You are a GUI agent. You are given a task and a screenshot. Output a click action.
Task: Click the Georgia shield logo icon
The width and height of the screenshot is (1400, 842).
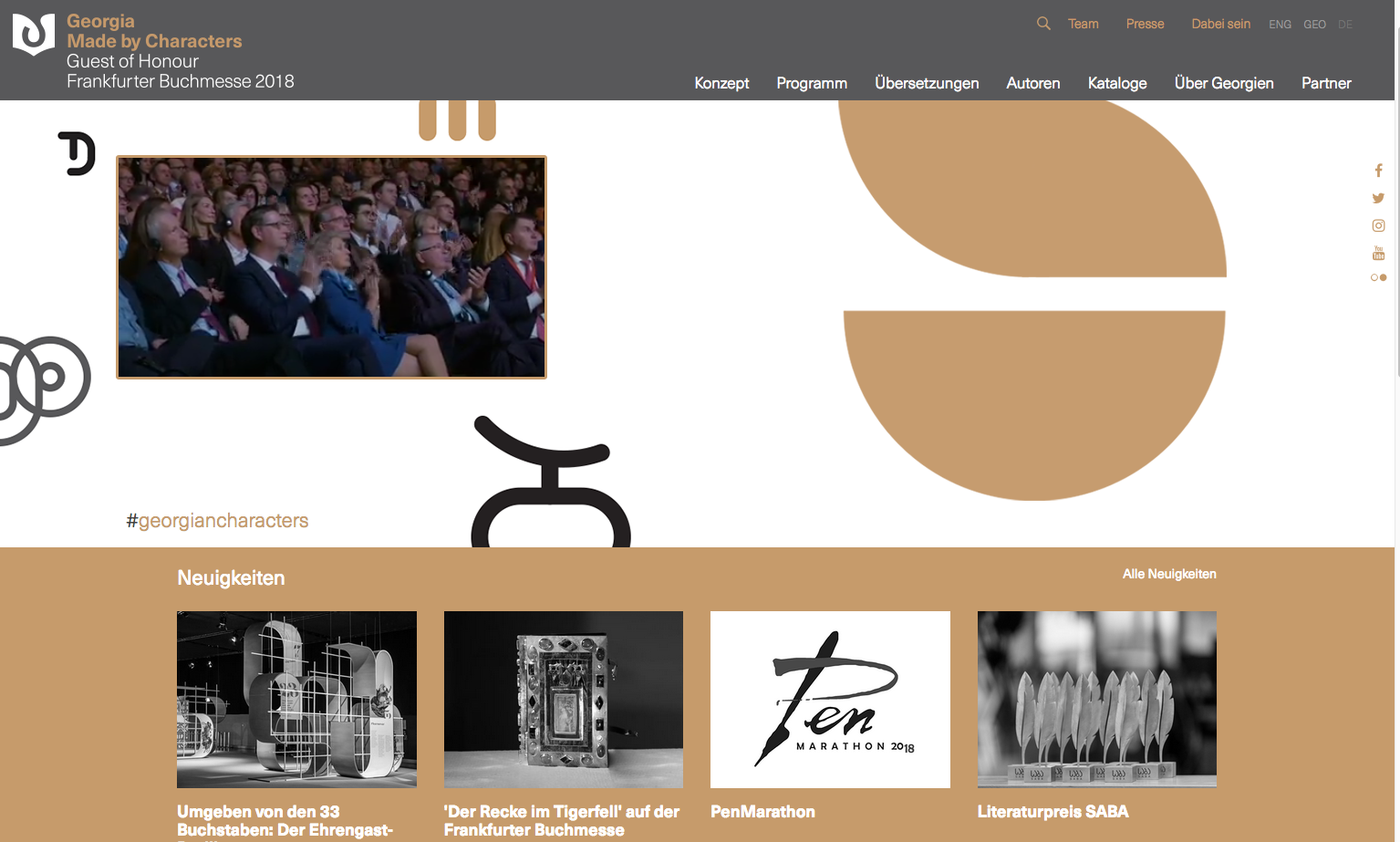pyautogui.click(x=34, y=35)
